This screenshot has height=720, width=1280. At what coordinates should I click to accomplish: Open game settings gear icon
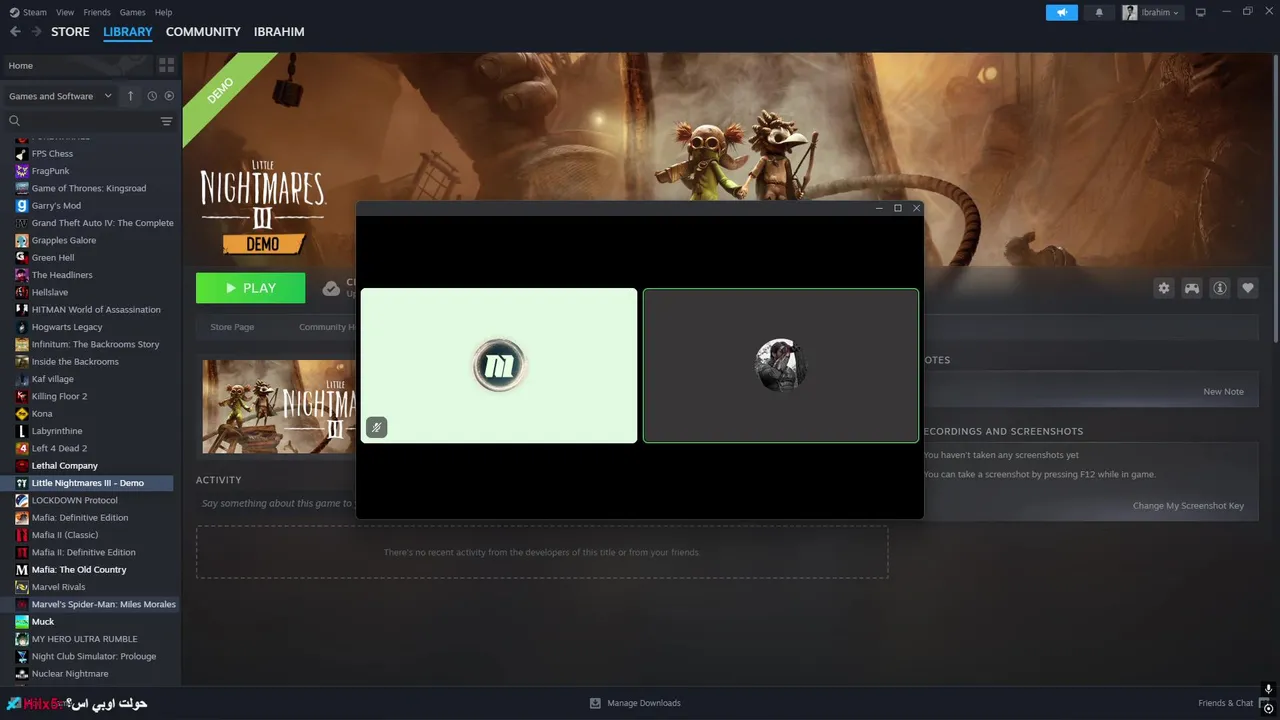[1164, 288]
